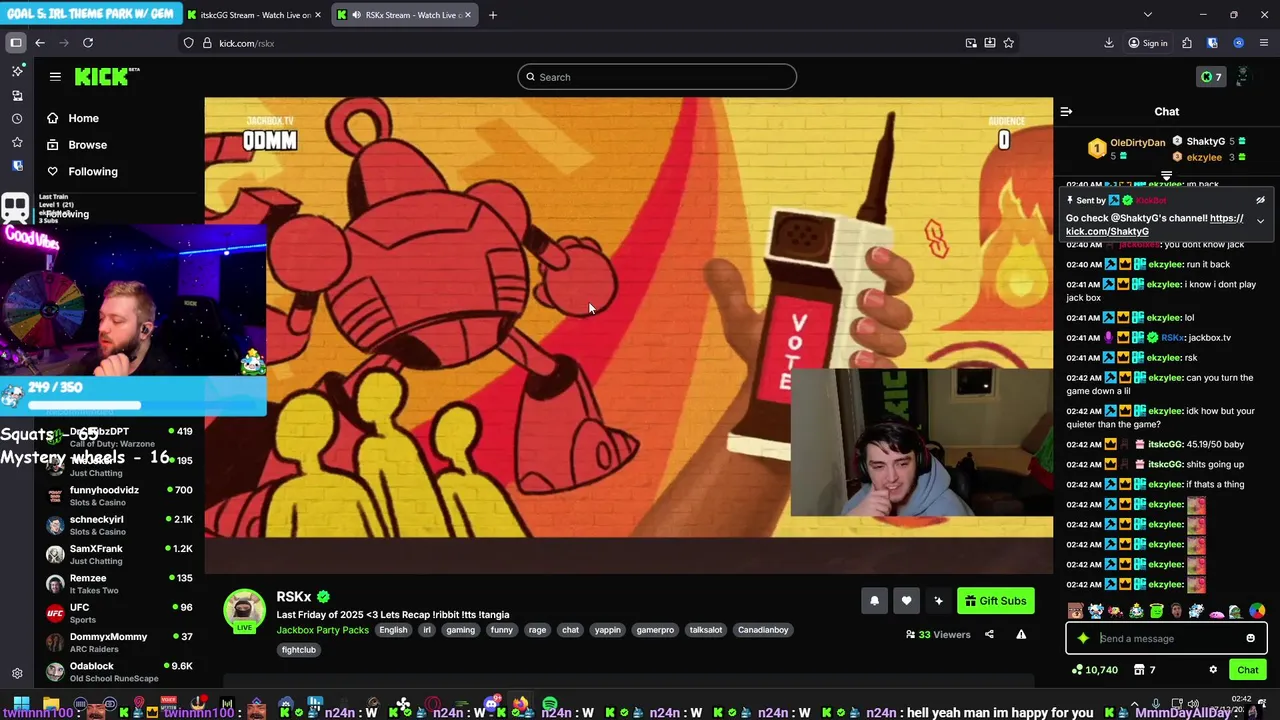Open browser sidebar settings gear

(17, 674)
